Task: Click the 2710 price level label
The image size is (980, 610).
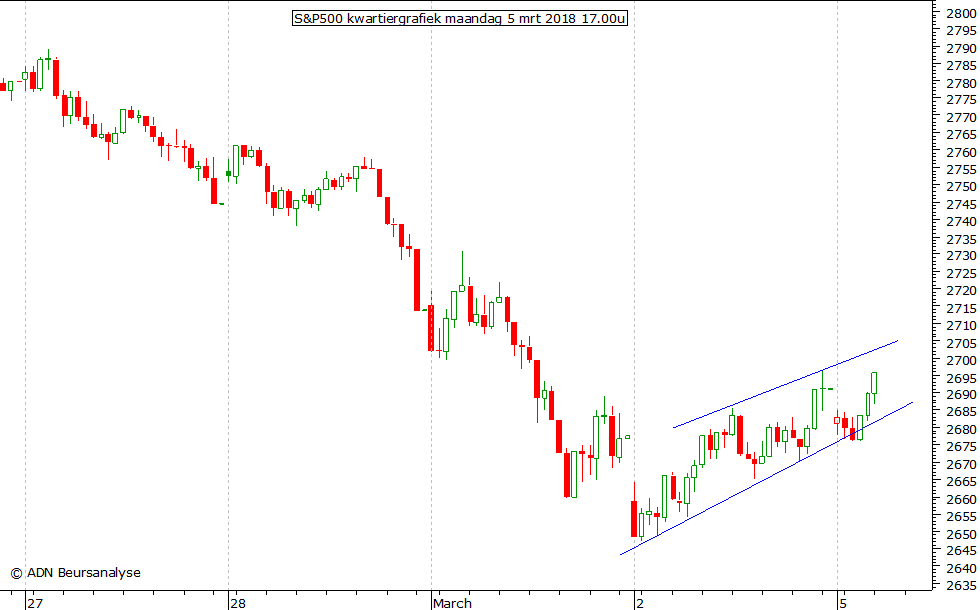Action: 961,326
